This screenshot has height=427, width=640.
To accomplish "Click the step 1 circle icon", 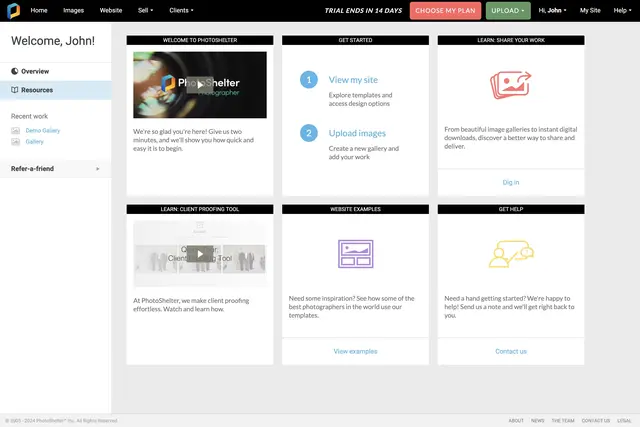I will pyautogui.click(x=309, y=80).
